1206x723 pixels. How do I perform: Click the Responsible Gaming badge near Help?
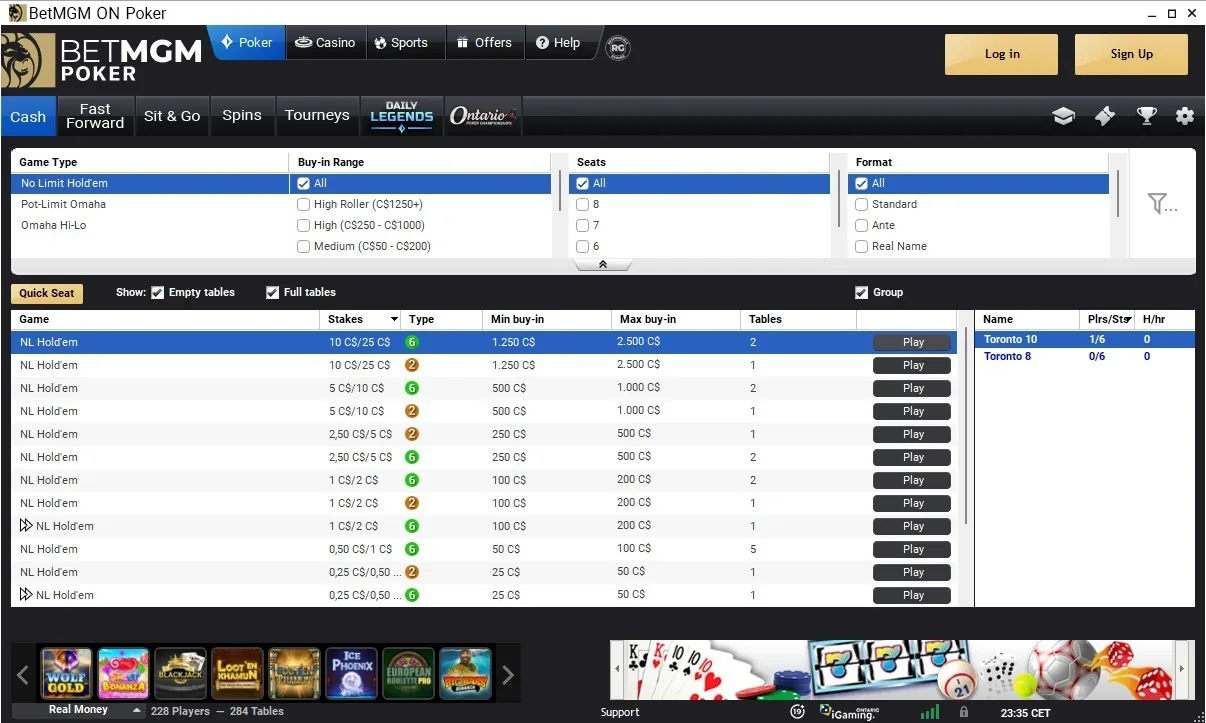617,47
